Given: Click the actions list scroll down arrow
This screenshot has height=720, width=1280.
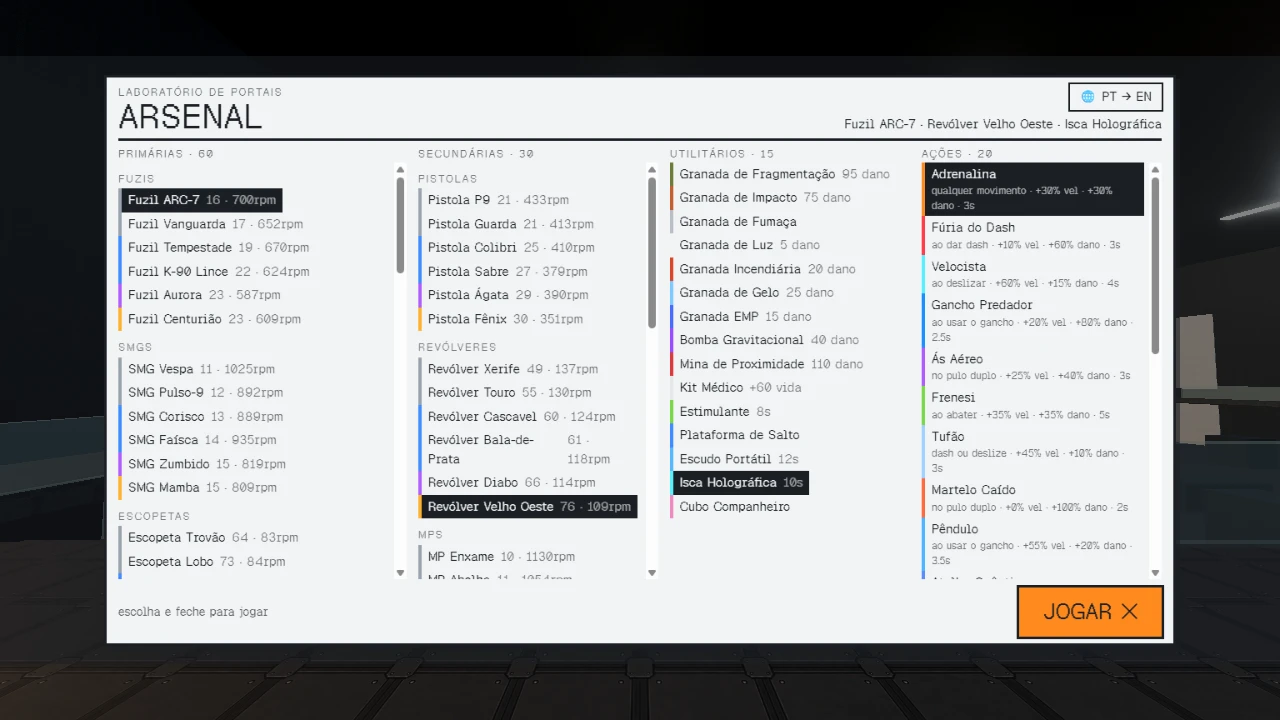Looking at the screenshot, I should coord(1155,573).
